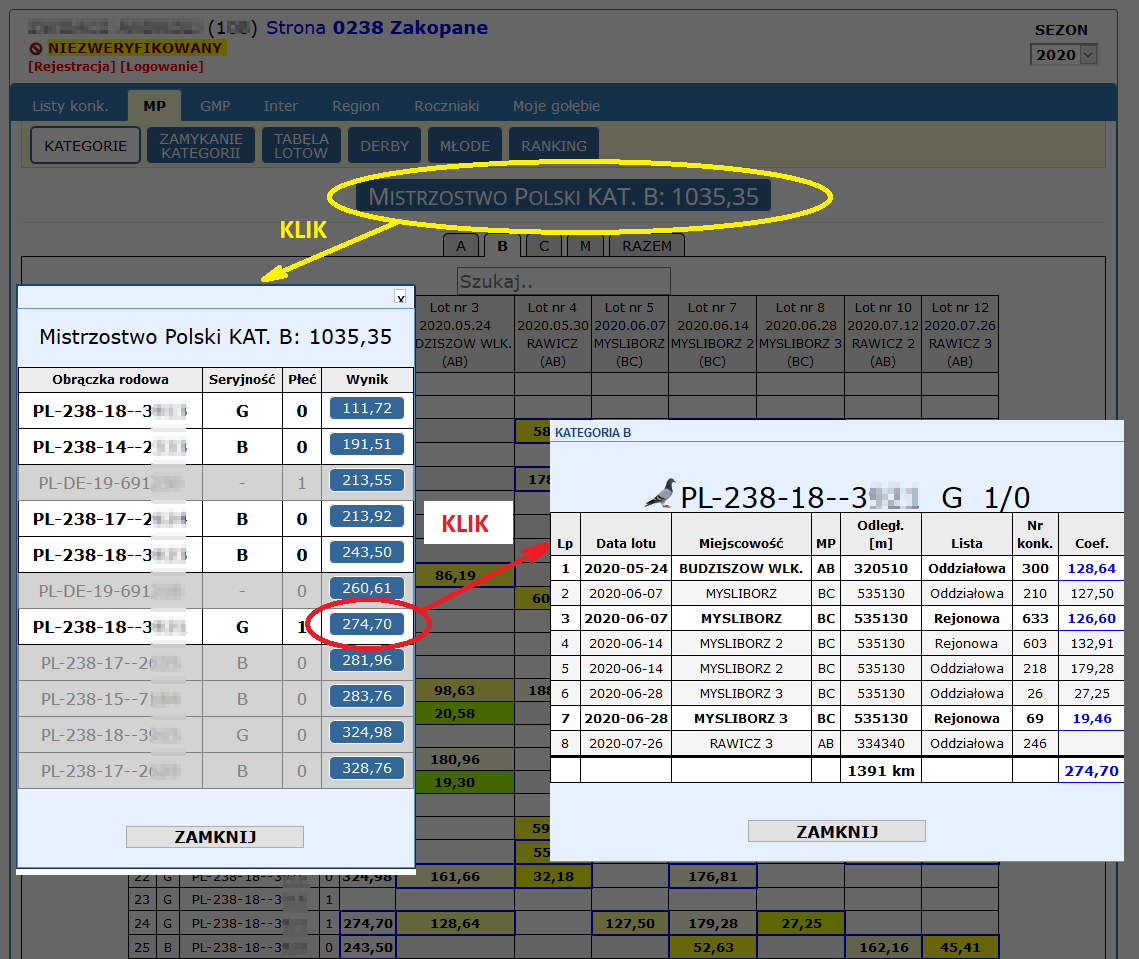This screenshot has height=959, width=1139.
Task: Open the TABELA LOTÓW section
Action: click(301, 146)
